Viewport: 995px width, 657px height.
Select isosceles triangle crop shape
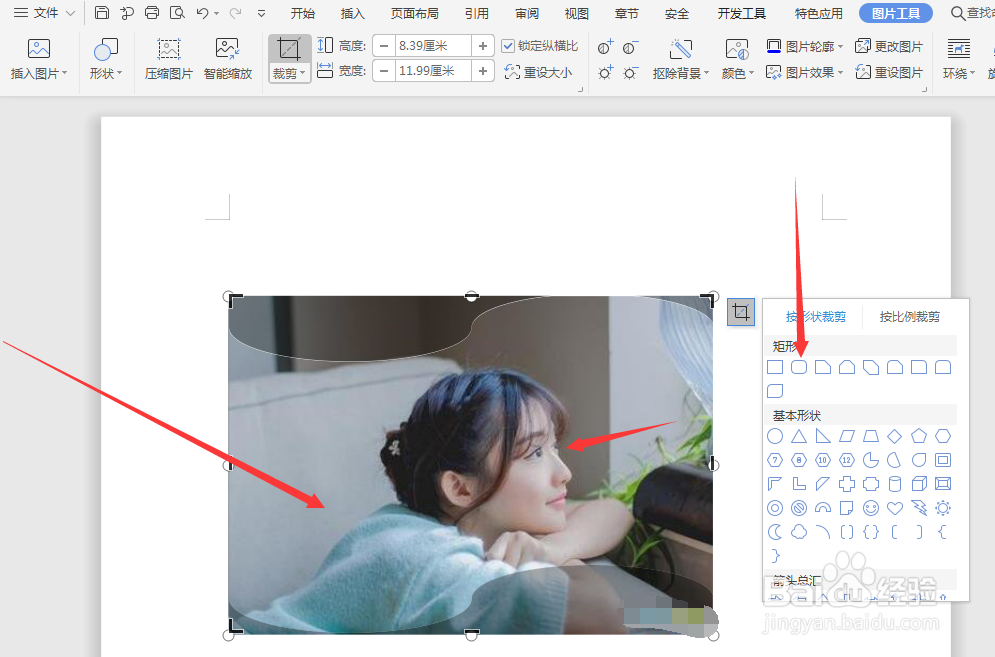(x=799, y=436)
